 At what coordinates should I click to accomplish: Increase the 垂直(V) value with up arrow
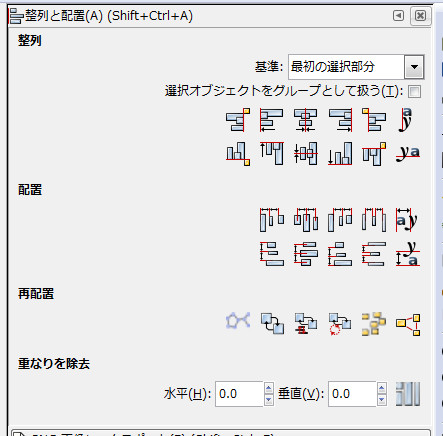pyautogui.click(x=382, y=388)
